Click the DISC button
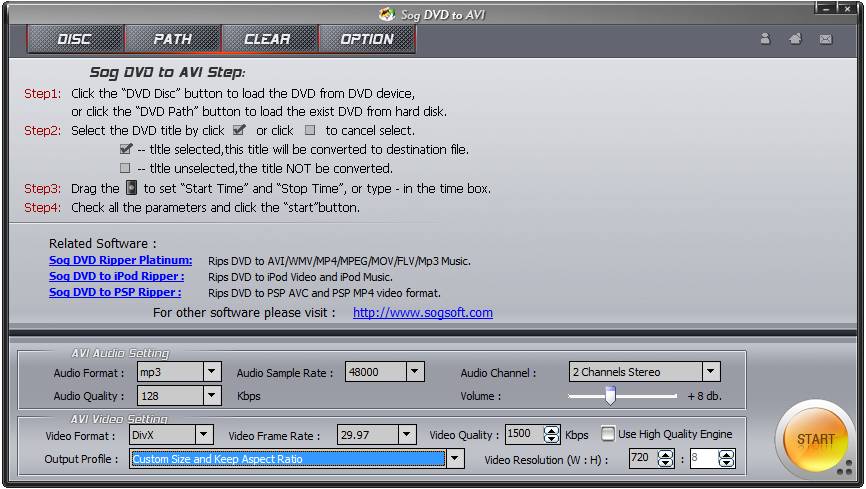 pos(75,39)
